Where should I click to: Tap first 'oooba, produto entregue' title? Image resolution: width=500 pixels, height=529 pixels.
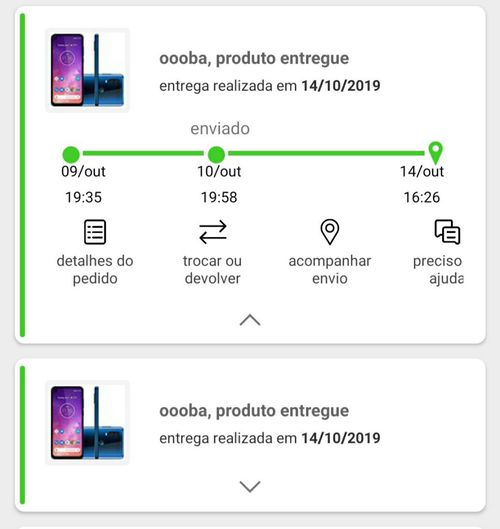tap(254, 58)
